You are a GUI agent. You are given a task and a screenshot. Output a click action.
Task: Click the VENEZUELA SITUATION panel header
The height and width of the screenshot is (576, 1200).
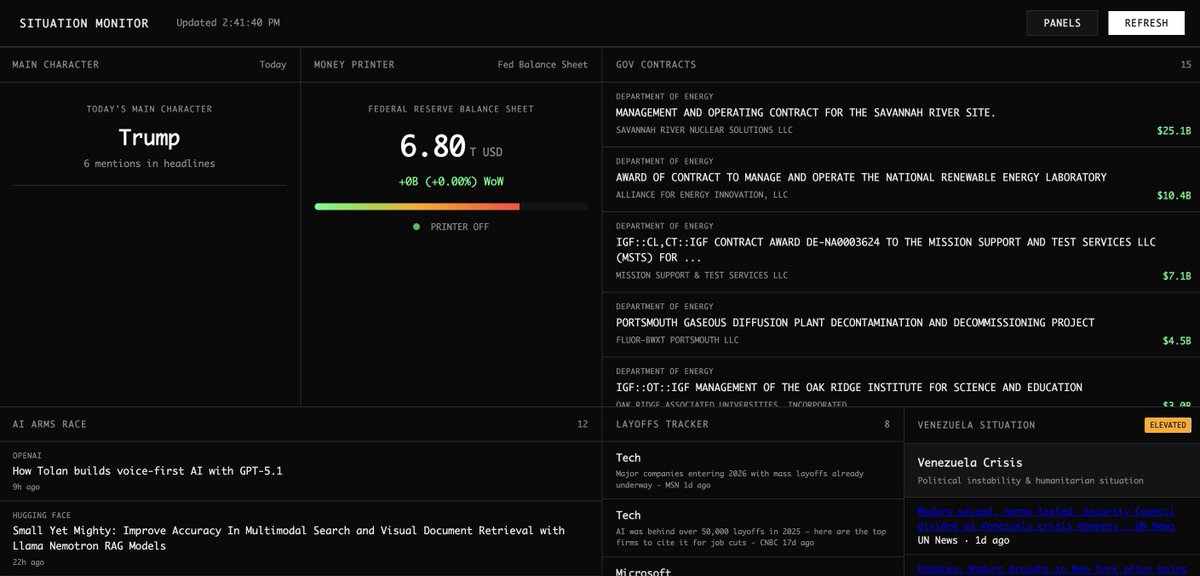click(976, 425)
